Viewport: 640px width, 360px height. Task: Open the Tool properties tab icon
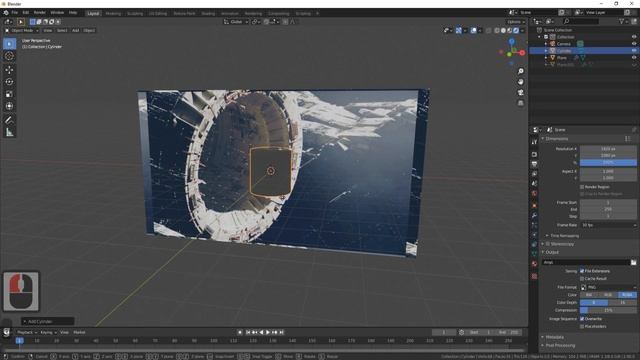coord(534,142)
